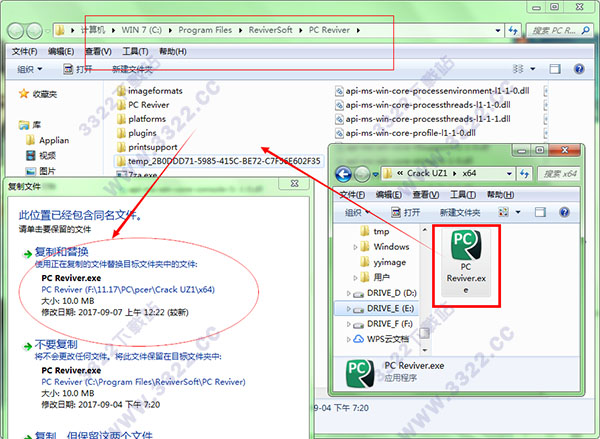Open 帮助(H) menu in PC Reviver window
The image size is (600, 439).
click(173, 51)
